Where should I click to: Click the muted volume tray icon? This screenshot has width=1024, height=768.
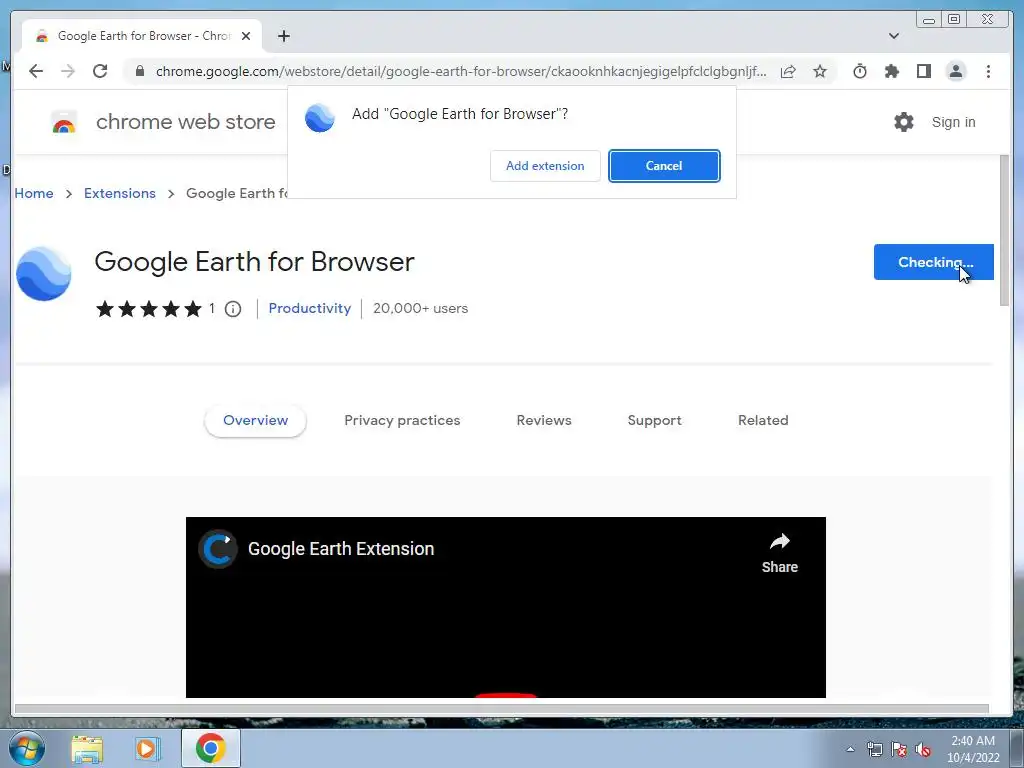(923, 750)
